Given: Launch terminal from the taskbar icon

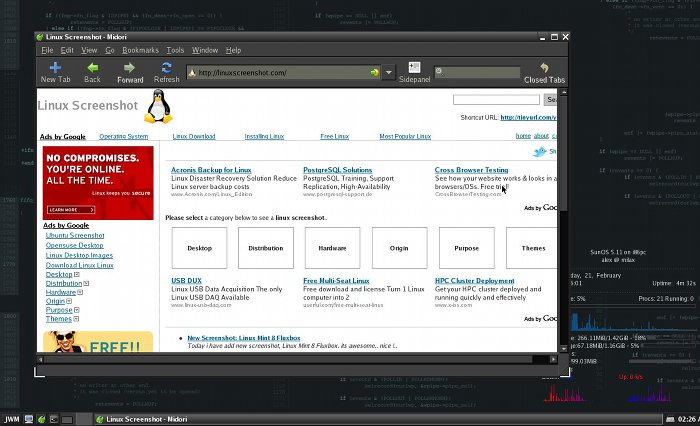Looking at the screenshot, I should pos(54,419).
